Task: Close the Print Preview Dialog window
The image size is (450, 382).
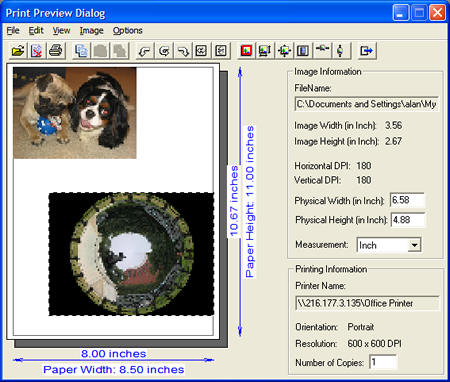Action: tap(437, 13)
